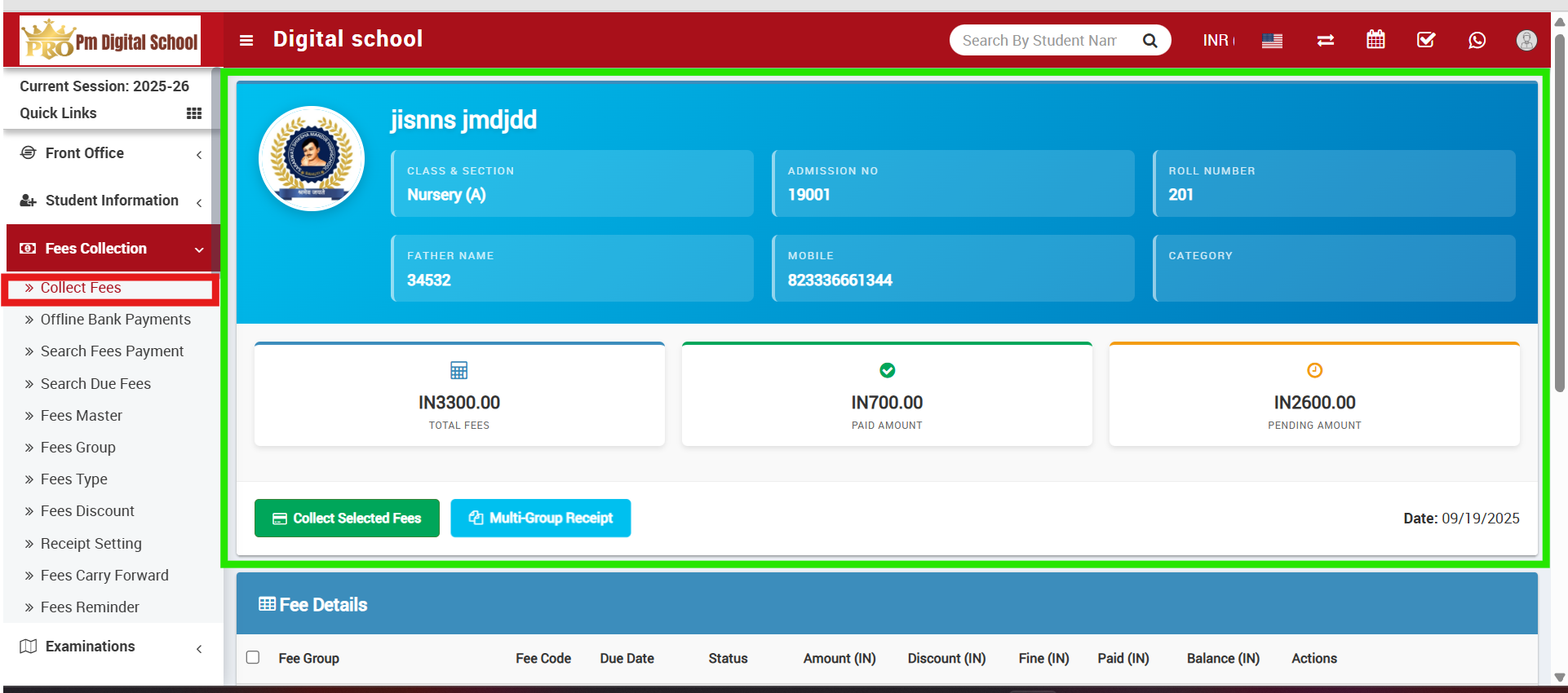Open the Quick Links grid icon
This screenshot has width=1568, height=693.
194,113
